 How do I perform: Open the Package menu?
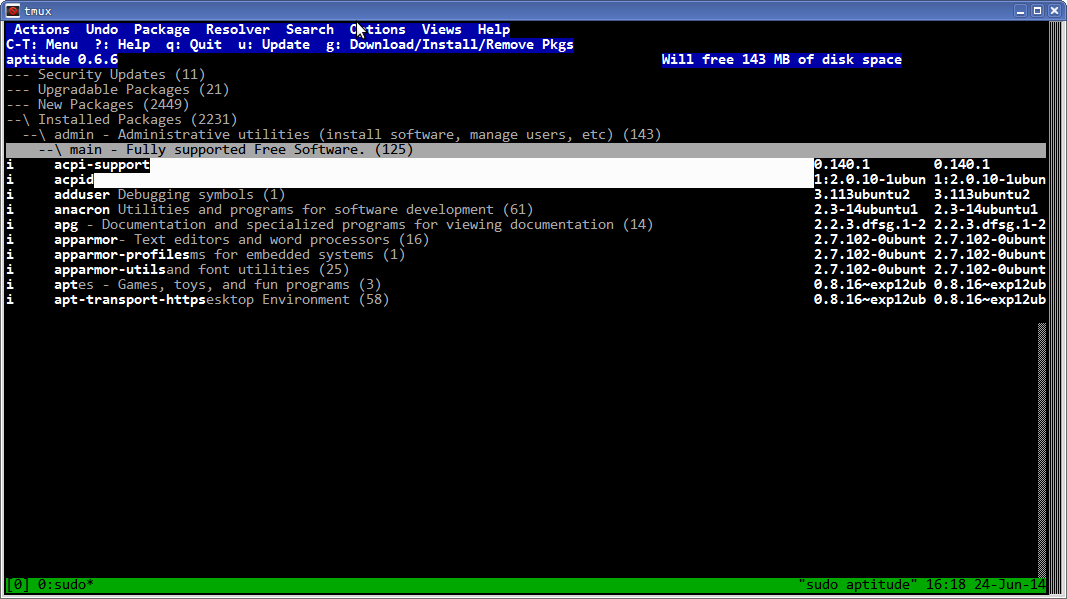[162, 29]
